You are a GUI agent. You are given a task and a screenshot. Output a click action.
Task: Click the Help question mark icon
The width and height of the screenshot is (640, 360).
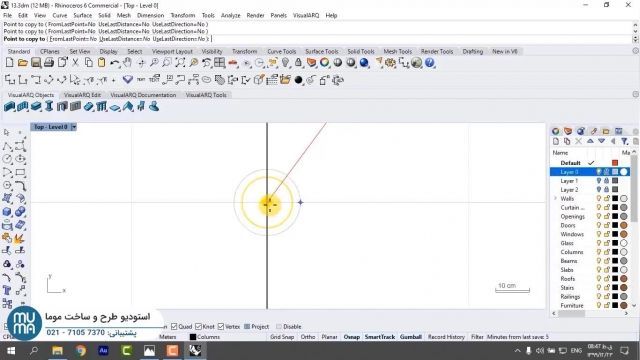(x=430, y=62)
